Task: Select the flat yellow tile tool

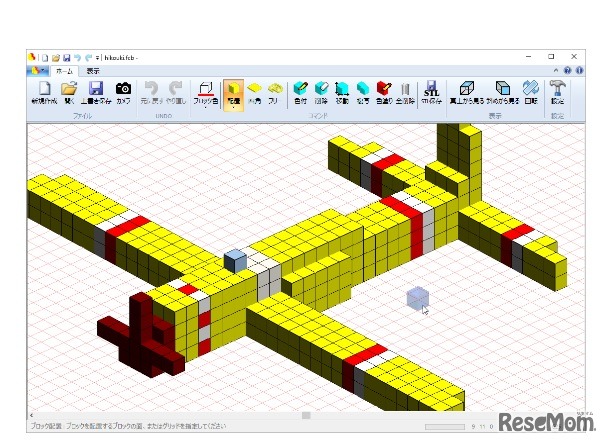Action: coord(254,93)
